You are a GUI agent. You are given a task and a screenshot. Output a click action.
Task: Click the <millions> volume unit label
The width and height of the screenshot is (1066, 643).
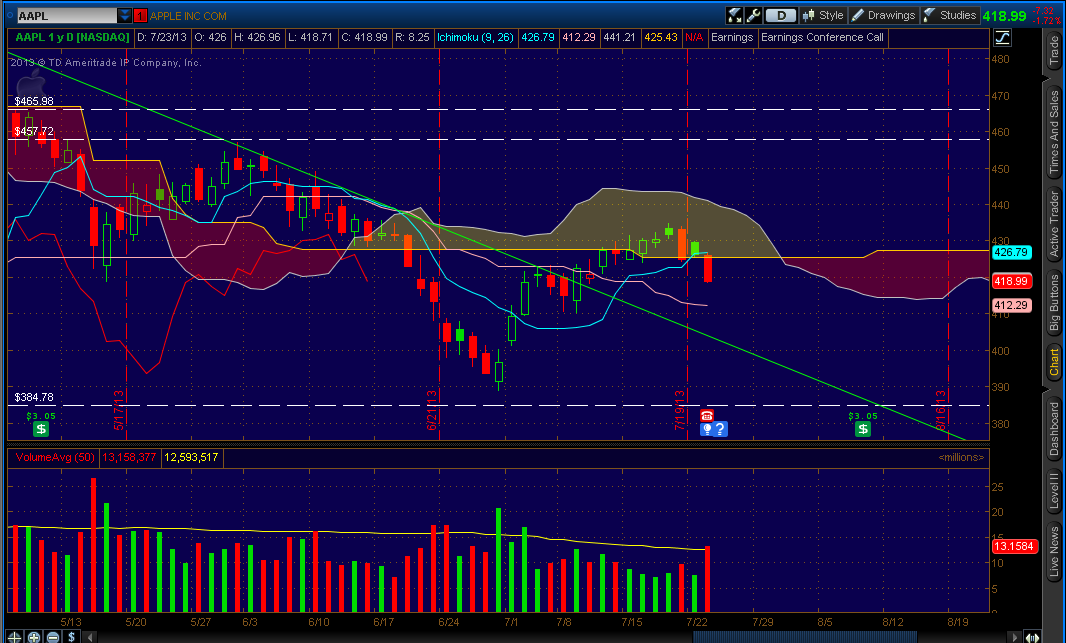(961, 457)
